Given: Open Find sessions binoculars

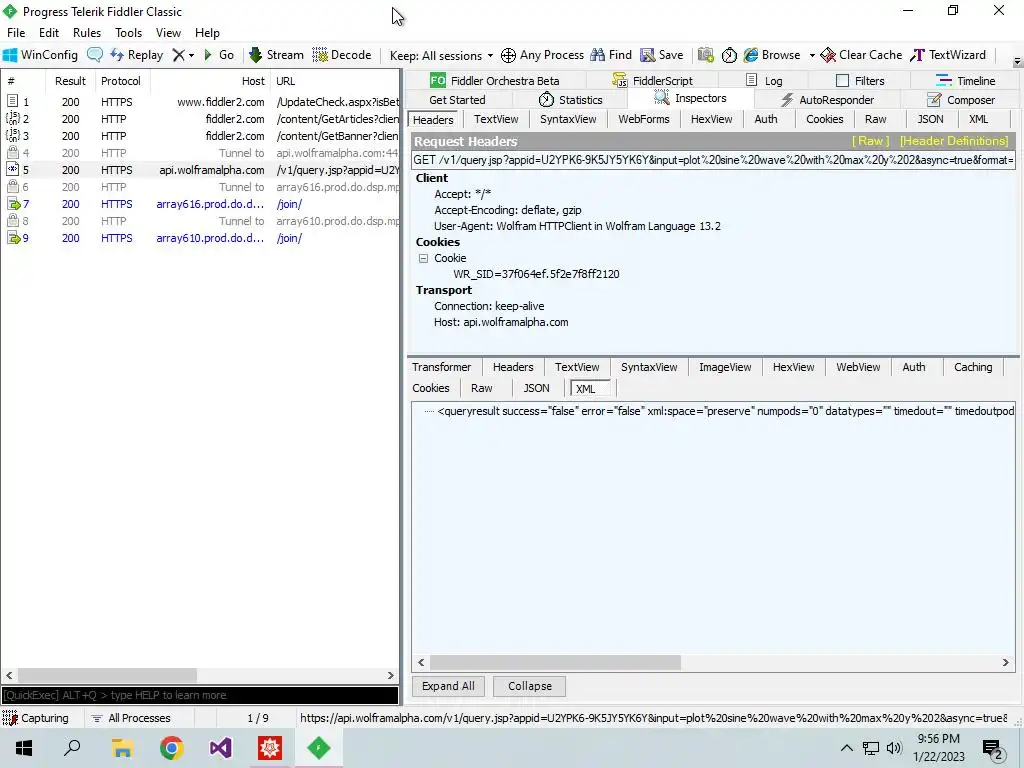Looking at the screenshot, I should [611, 55].
